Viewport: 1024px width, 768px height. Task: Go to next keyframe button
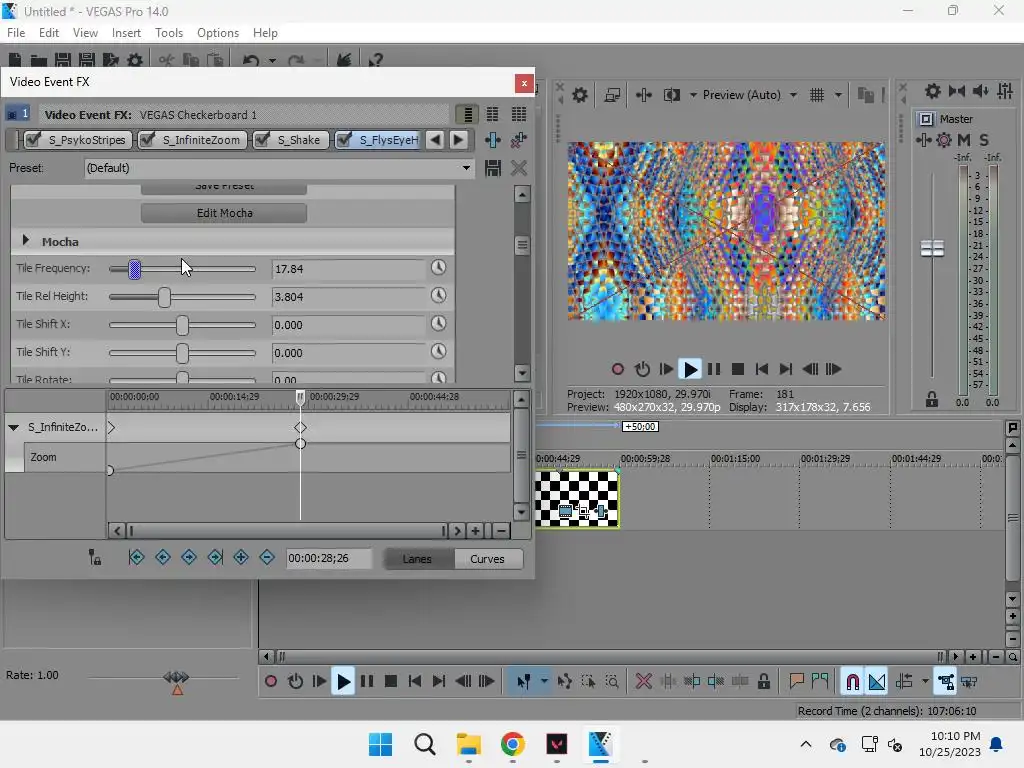tap(189, 557)
